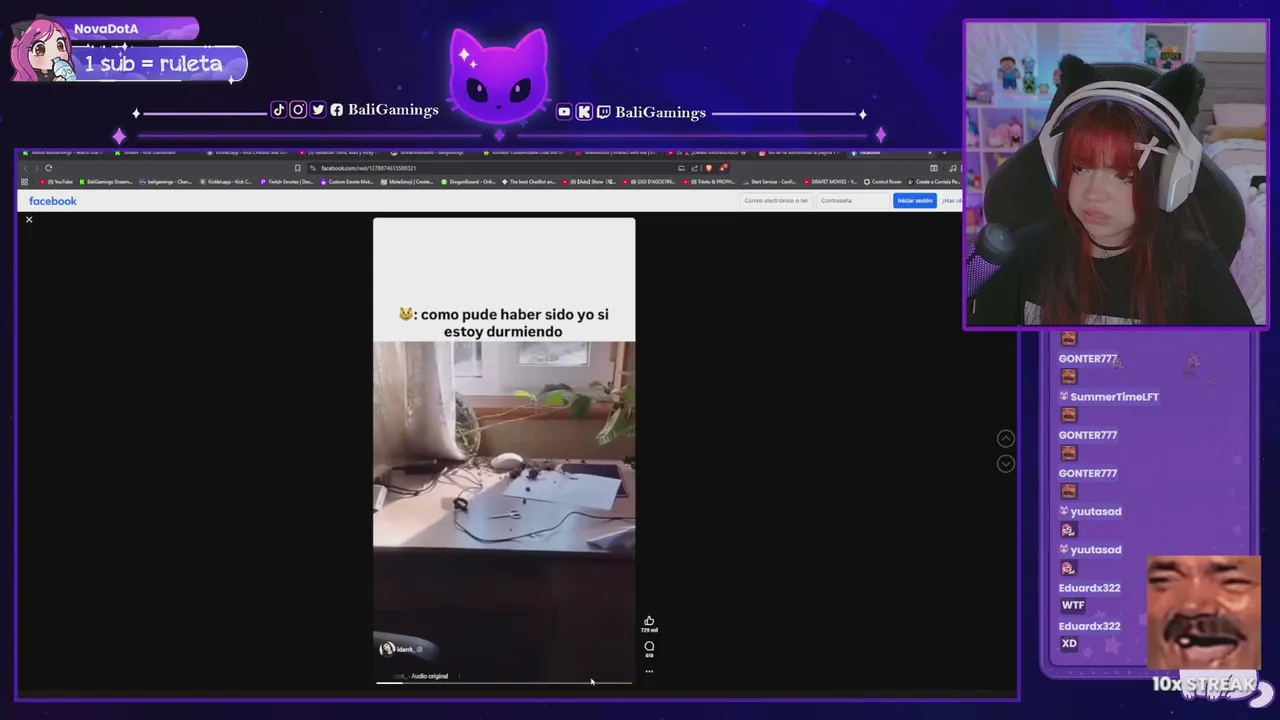Image resolution: width=1280 pixels, height=720 pixels.
Task: Toggle the browser sidebar panel icon
Action: pos(934,168)
